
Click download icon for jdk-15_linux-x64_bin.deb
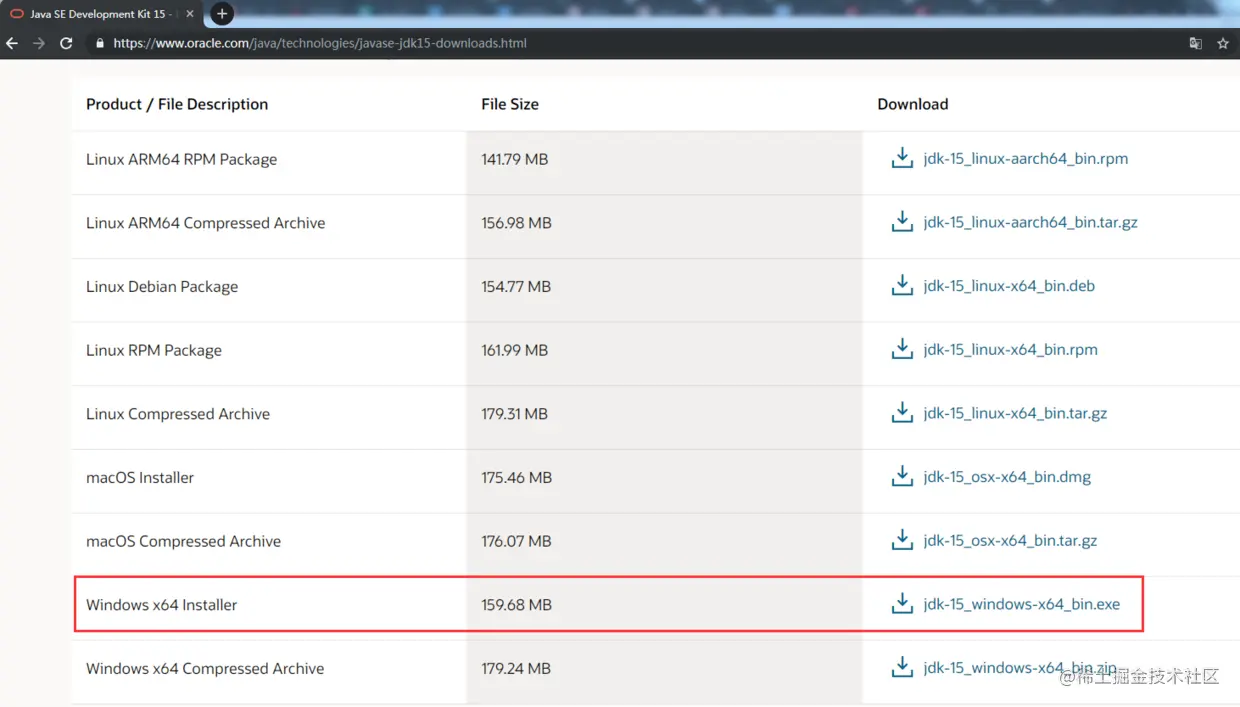coord(902,286)
